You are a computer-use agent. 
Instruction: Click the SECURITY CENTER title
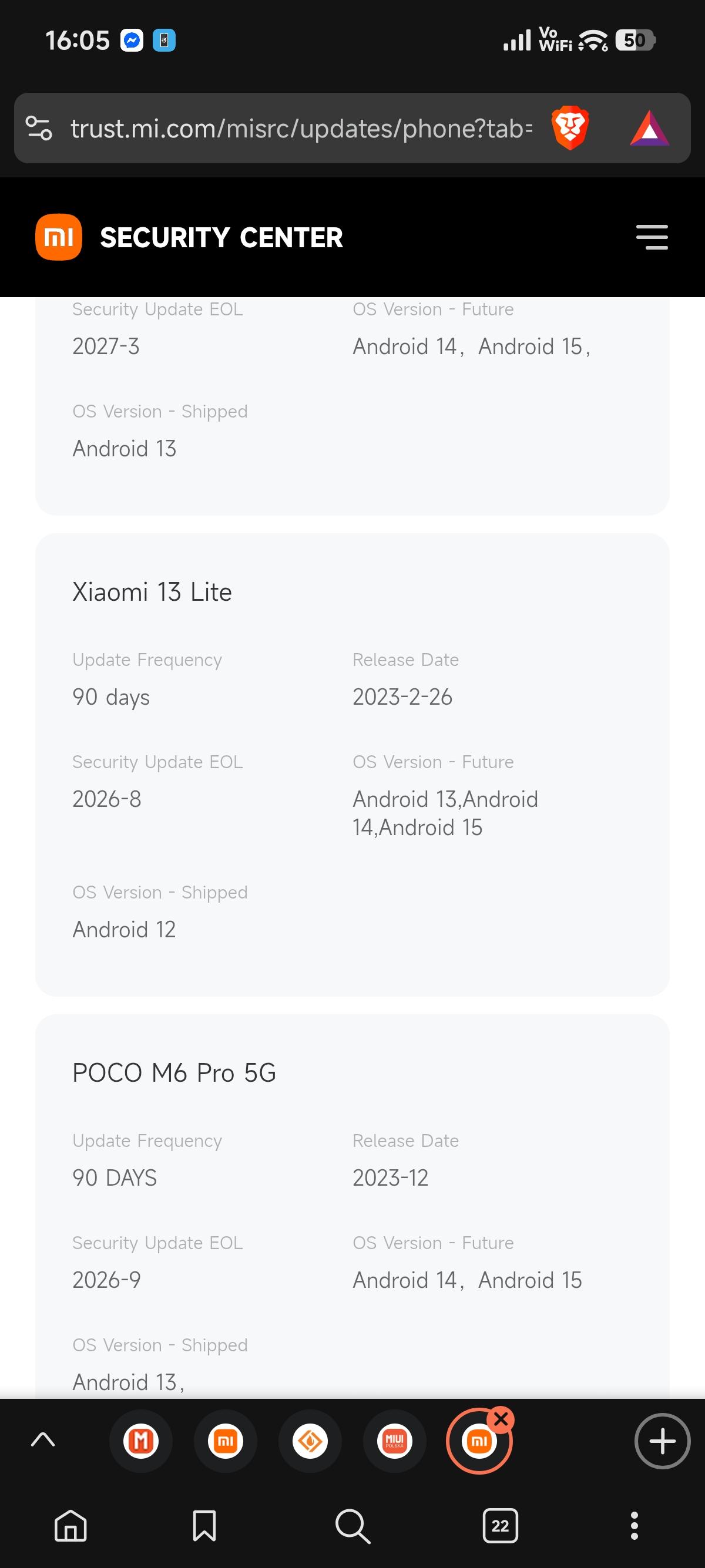[x=221, y=237]
